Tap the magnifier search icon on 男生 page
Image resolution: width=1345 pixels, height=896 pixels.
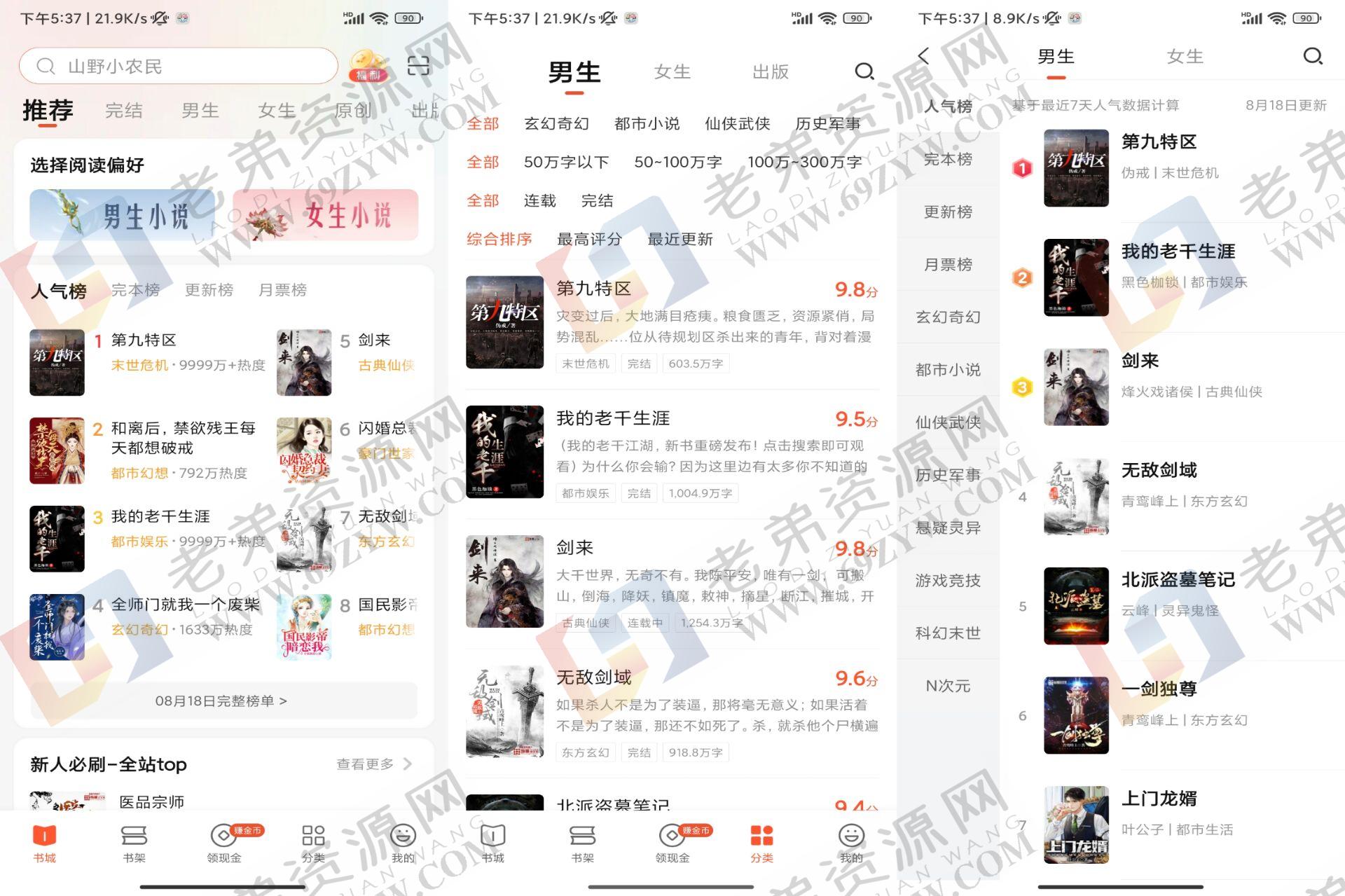pyautogui.click(x=864, y=71)
